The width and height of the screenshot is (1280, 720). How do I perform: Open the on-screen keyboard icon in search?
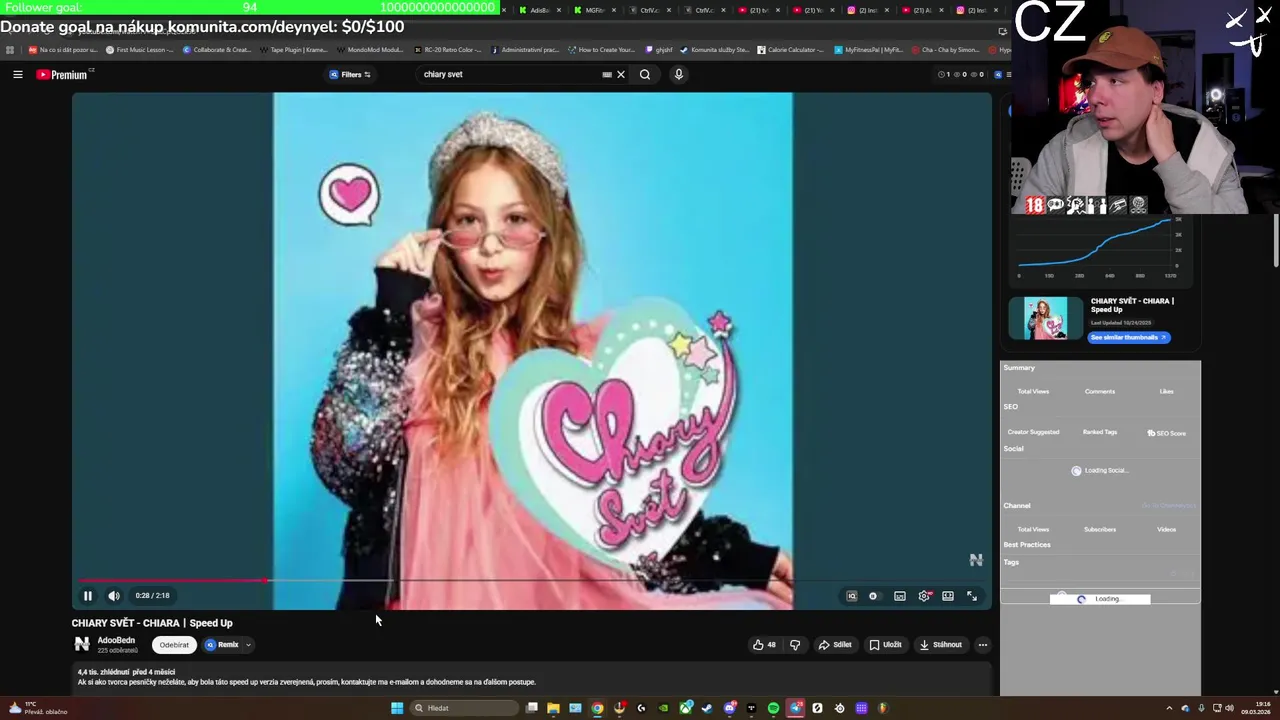pos(607,74)
